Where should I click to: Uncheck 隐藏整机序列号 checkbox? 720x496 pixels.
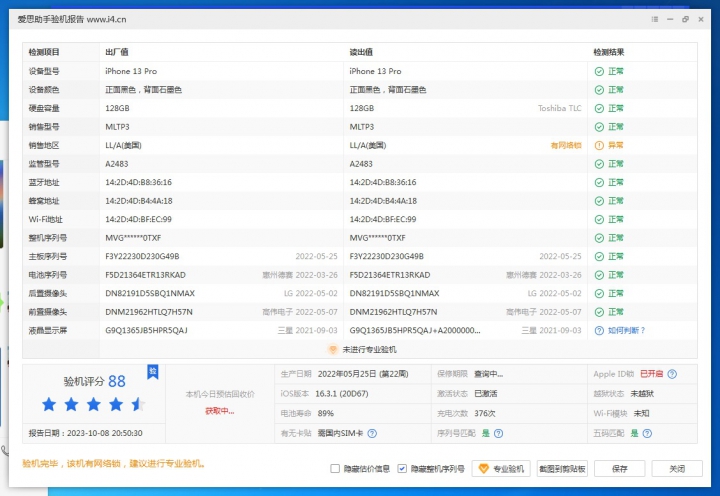pyautogui.click(x=402, y=468)
